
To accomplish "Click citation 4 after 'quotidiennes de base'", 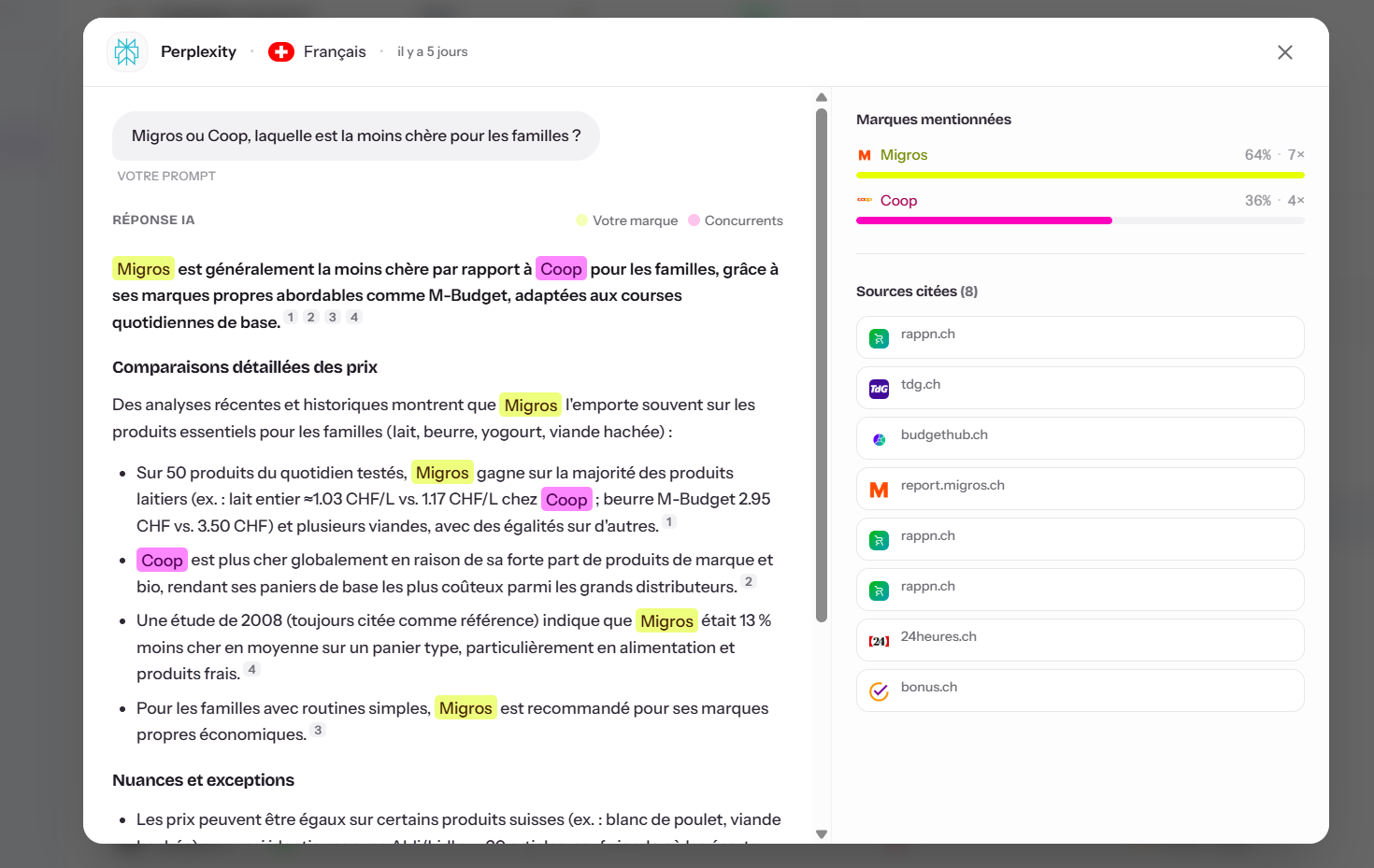I will coord(353,318).
